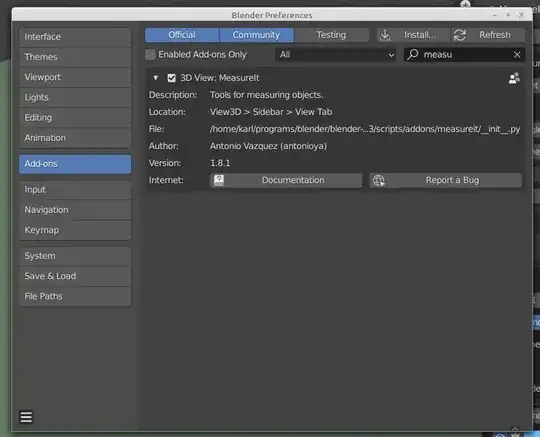Screen dimensions: 540x437
Task: Switch to the Navigation section
Action: (x=75, y=210)
